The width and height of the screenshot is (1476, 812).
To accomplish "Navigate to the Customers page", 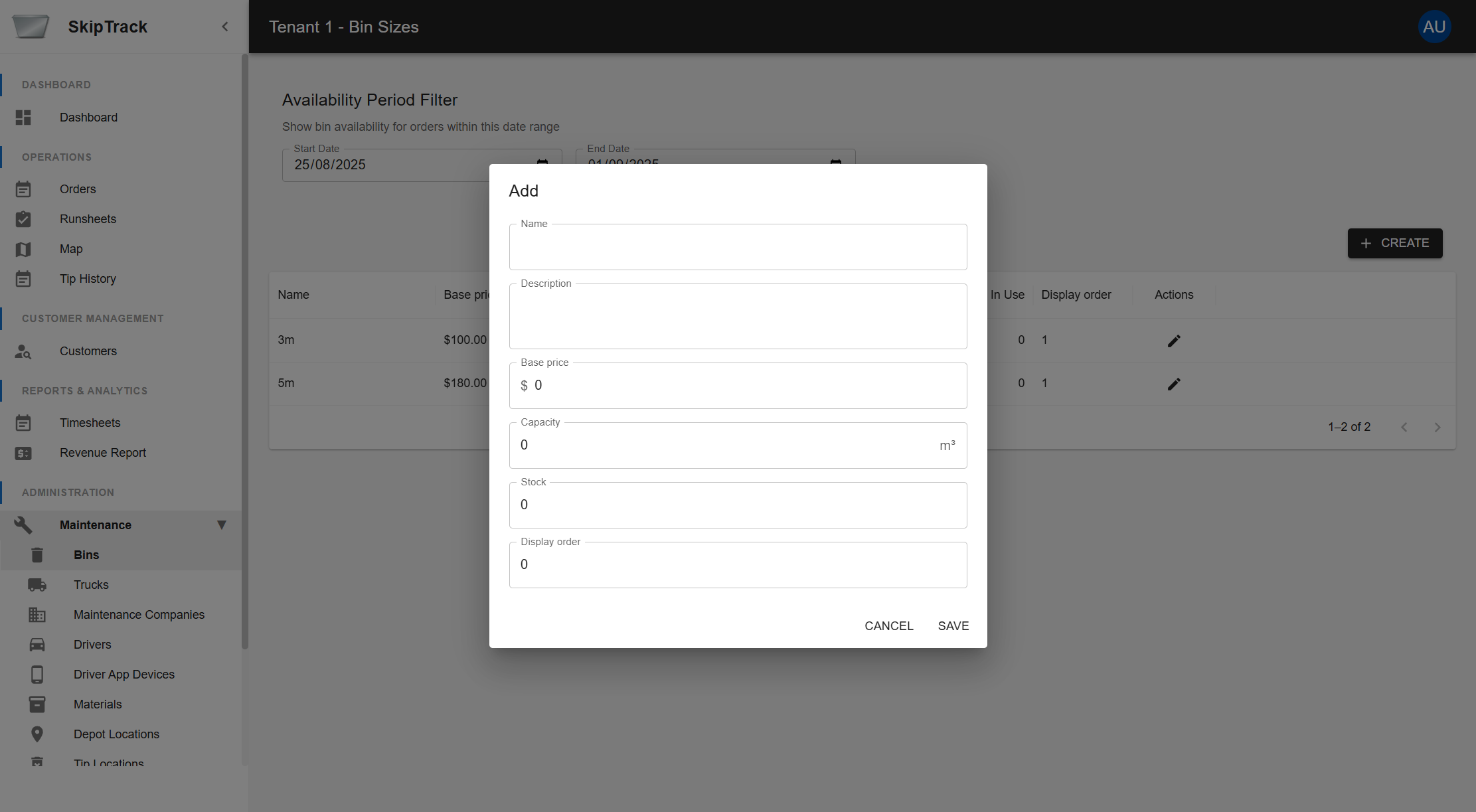I will 88,351.
